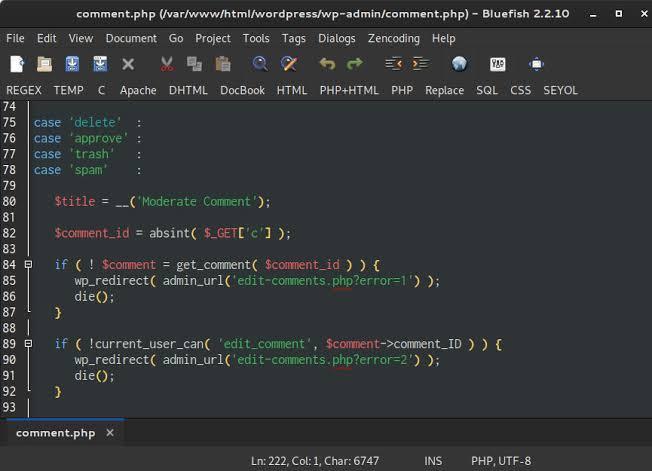Viewport: 652px width, 471px height.
Task: Open Find with magnifier icon
Action: click(260, 64)
